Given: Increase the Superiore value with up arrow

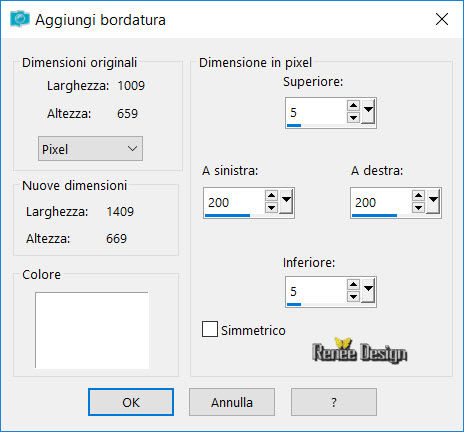Looking at the screenshot, I should tap(353, 106).
